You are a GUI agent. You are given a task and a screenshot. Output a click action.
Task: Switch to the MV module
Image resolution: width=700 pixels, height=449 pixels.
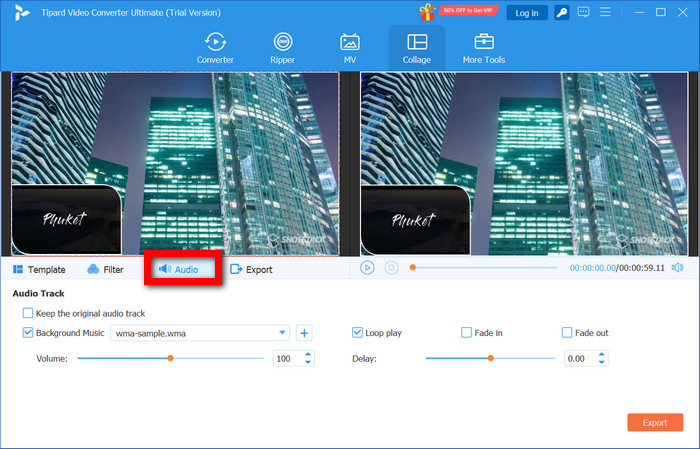tap(350, 47)
